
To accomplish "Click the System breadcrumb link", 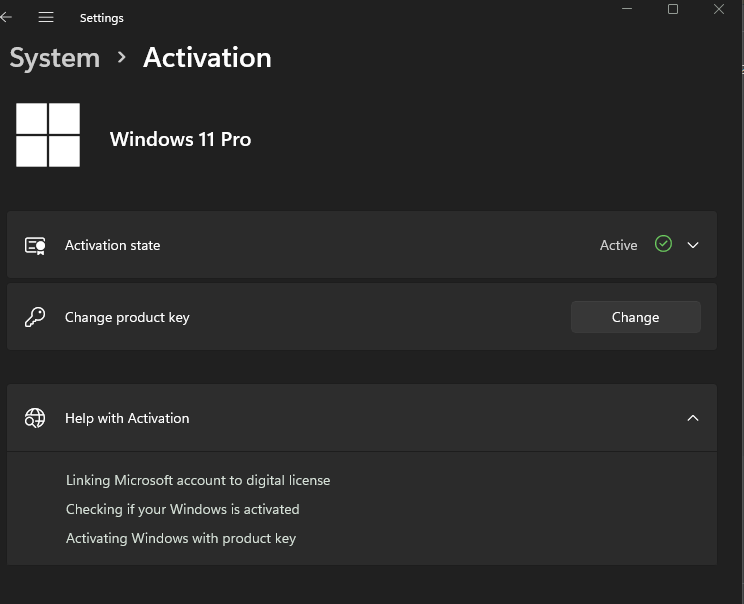I will (x=55, y=58).
